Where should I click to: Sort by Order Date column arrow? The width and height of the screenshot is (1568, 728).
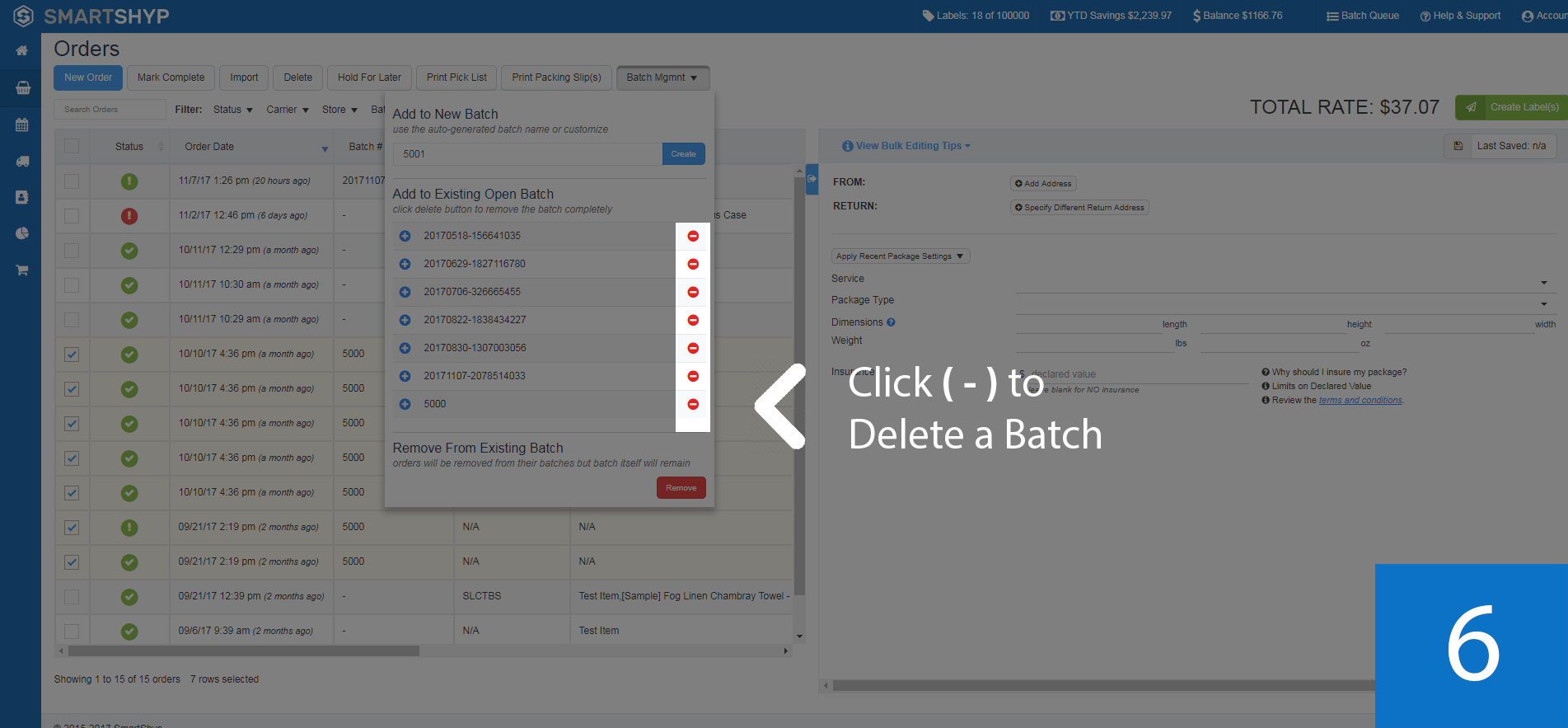pos(325,148)
